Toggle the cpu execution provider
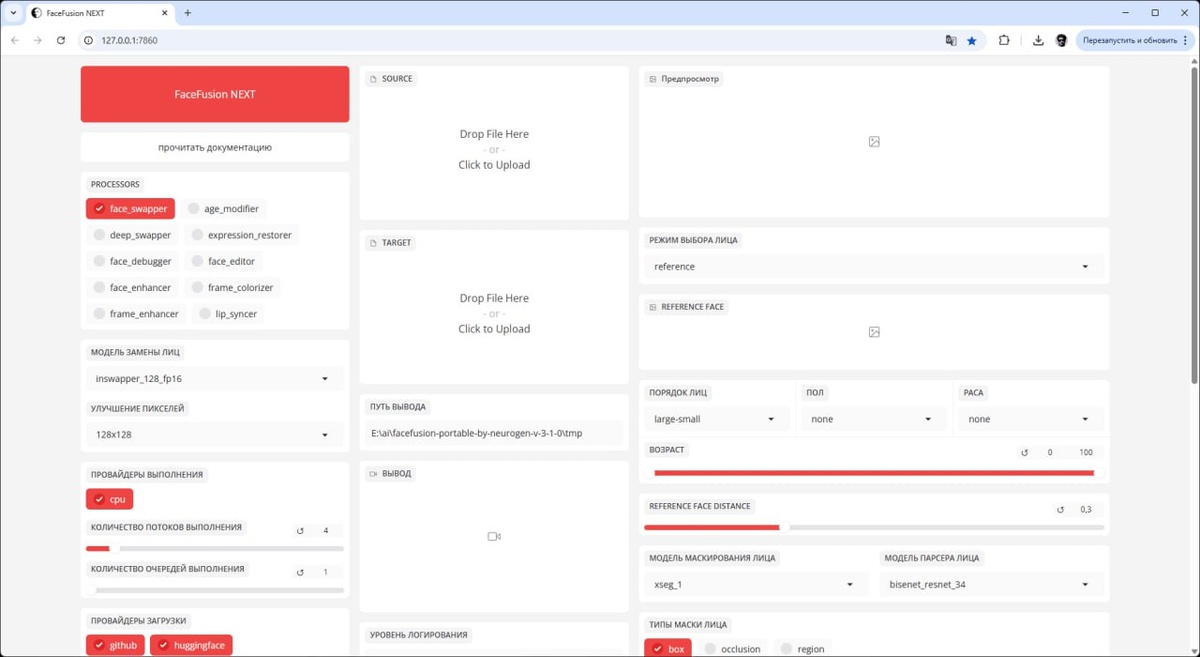 [x=109, y=499]
